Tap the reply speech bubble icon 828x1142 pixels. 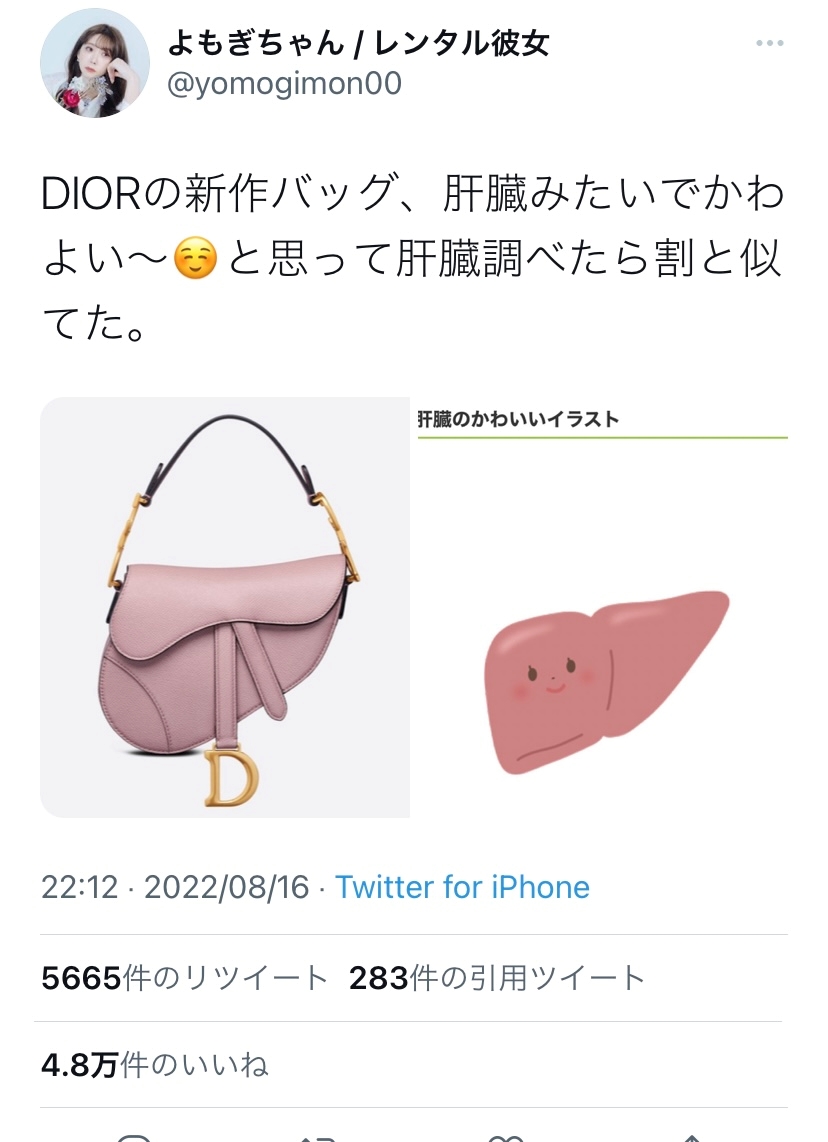134,1138
